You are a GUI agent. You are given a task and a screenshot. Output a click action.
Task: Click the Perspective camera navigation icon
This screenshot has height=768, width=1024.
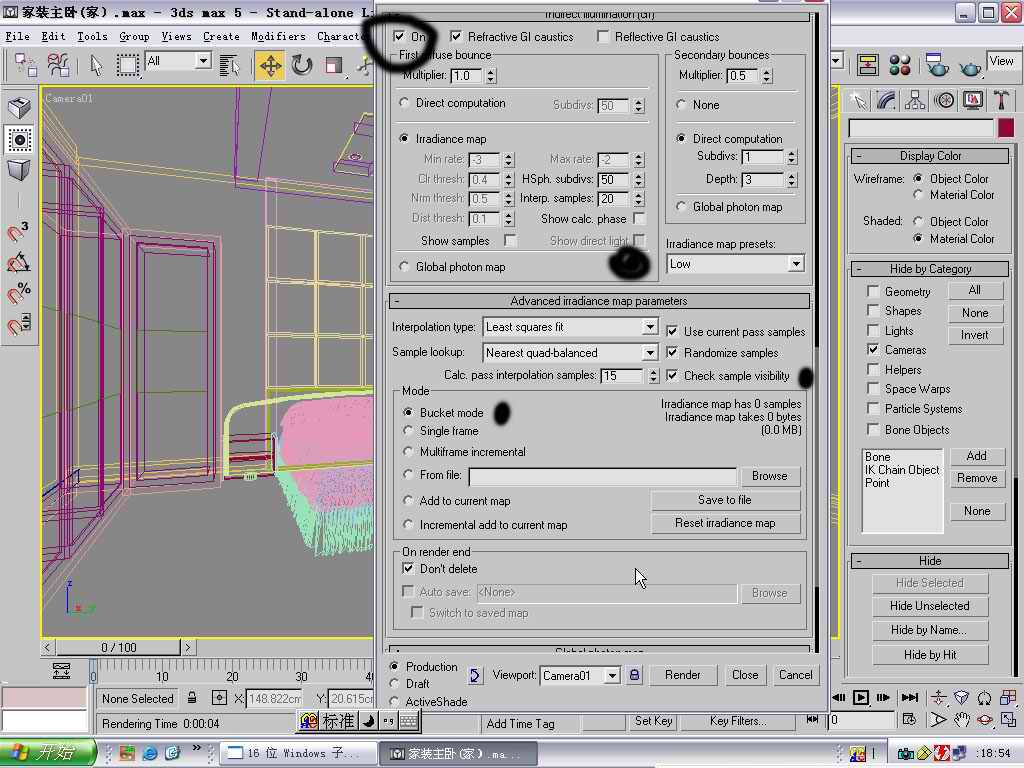pos(961,697)
